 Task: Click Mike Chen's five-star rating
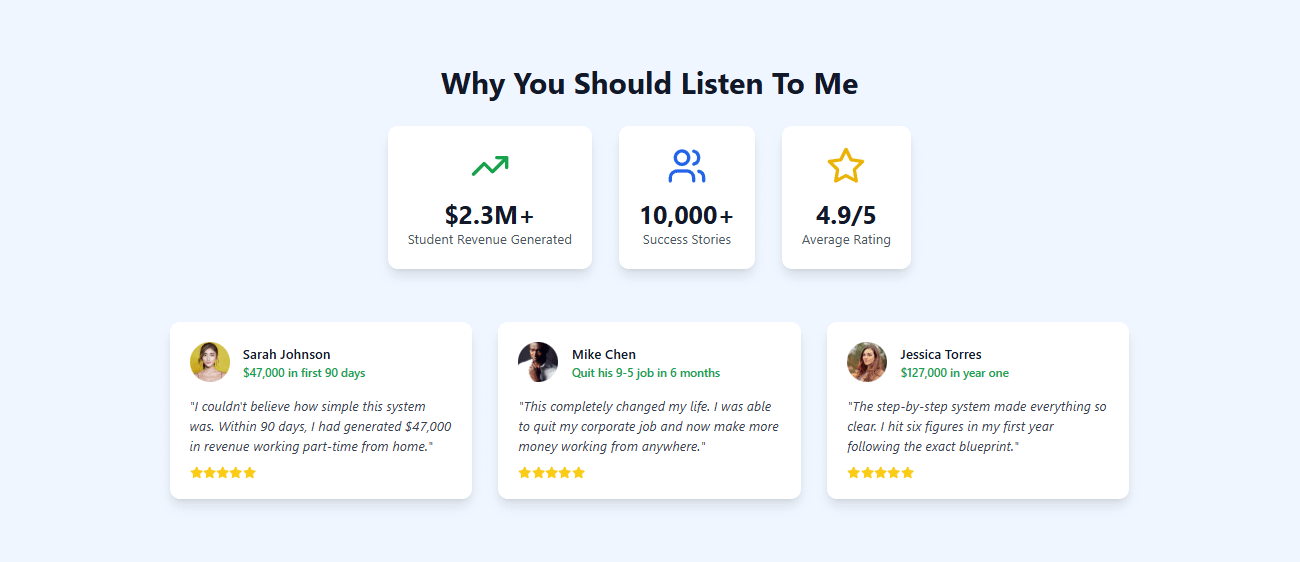coord(551,473)
